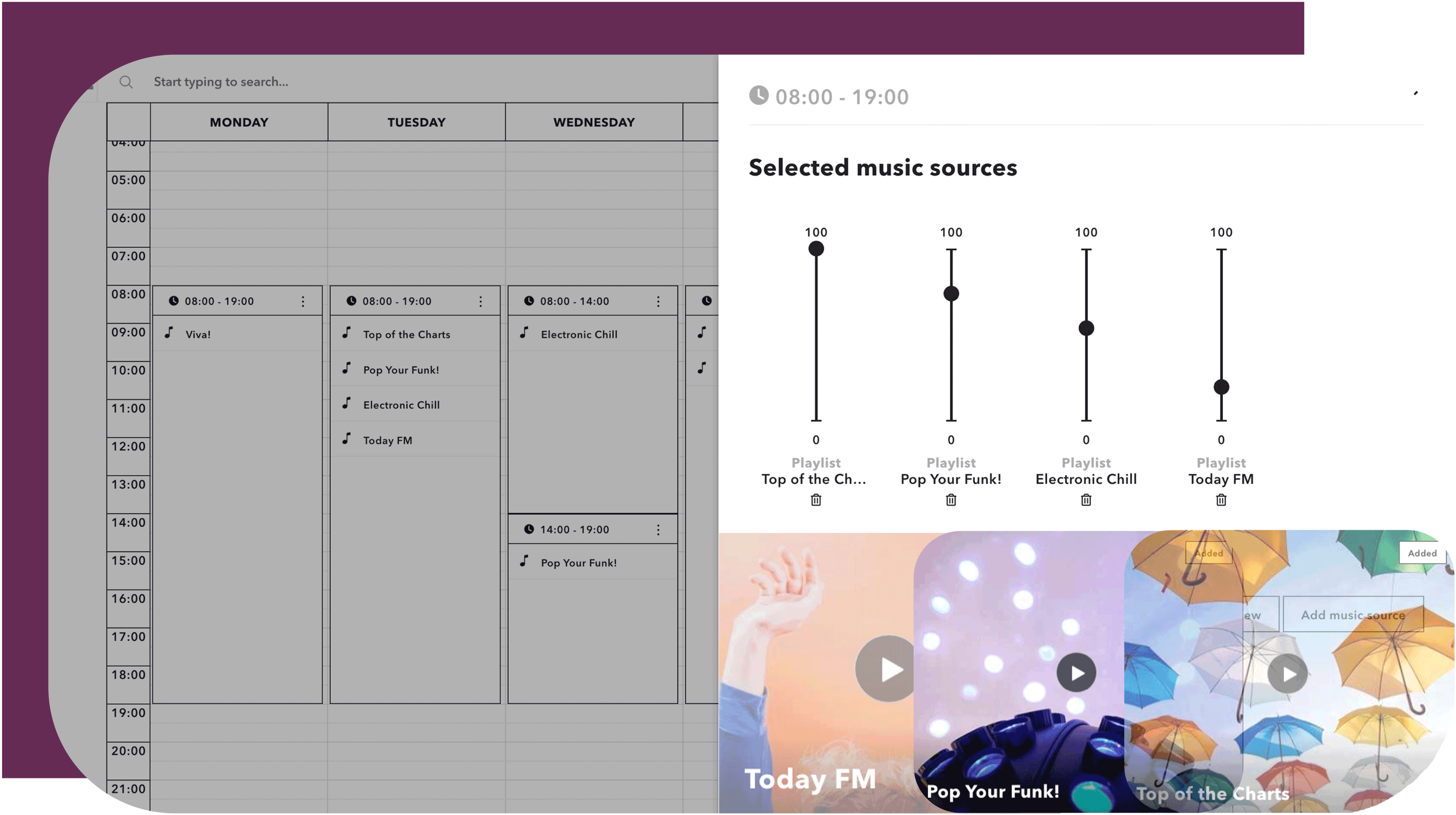Click the clock icon next to 08:00 - 19:00
1456x815 pixels.
click(758, 96)
